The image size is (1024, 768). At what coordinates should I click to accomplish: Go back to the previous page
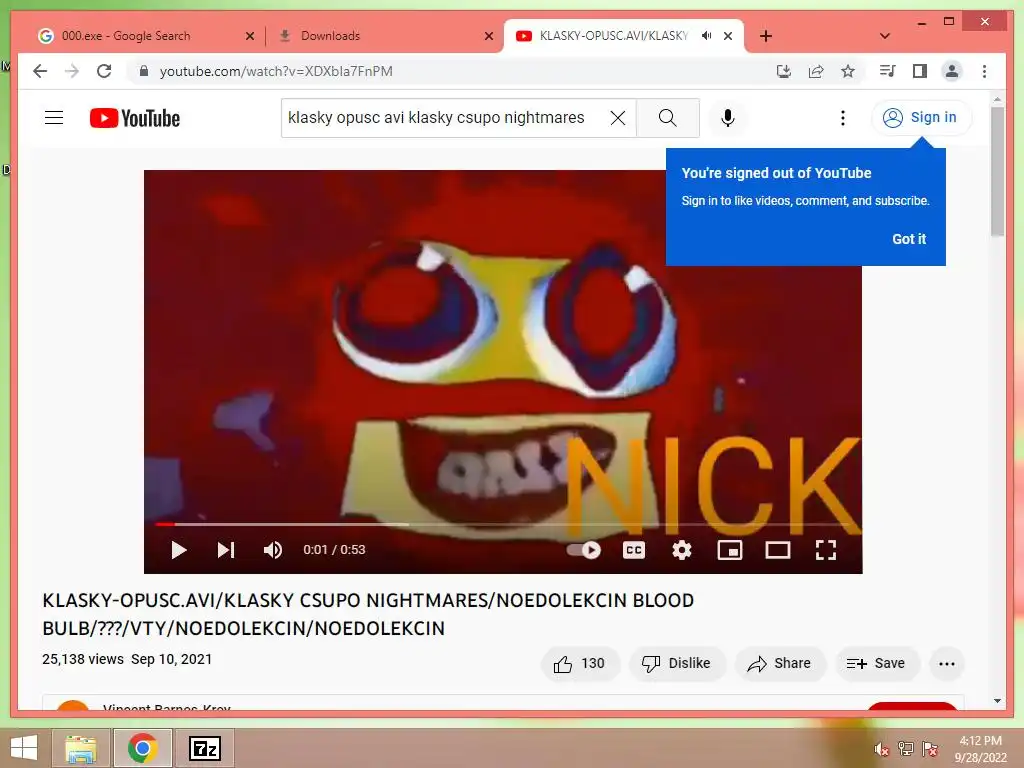(x=40, y=71)
